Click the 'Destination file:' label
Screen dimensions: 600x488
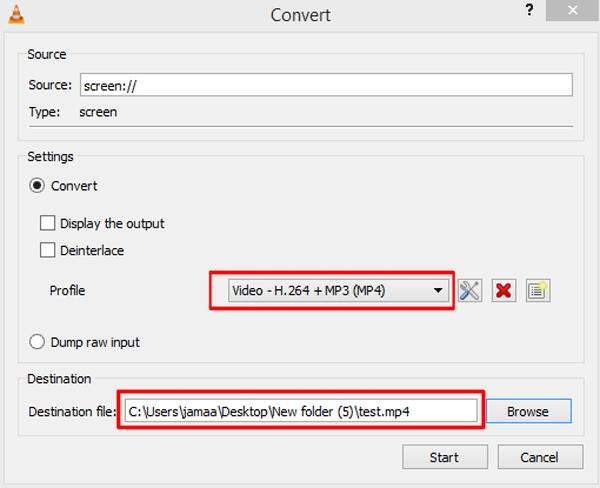[72, 411]
